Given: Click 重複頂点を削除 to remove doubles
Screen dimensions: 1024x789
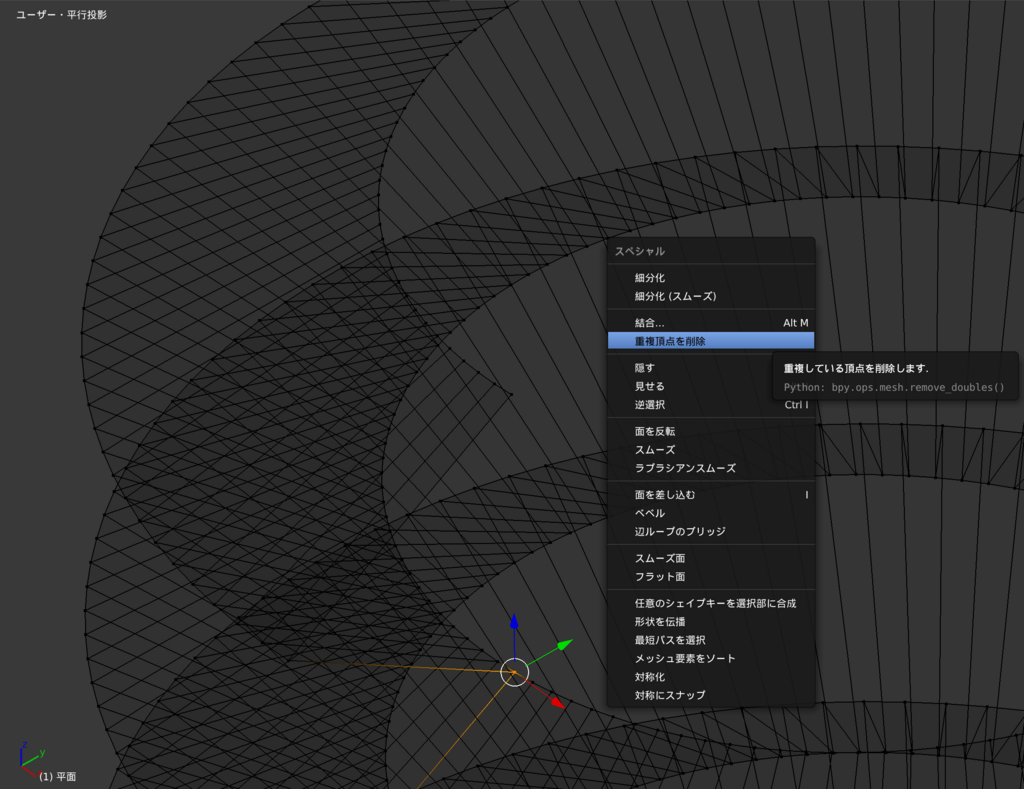Looking at the screenshot, I should (711, 341).
